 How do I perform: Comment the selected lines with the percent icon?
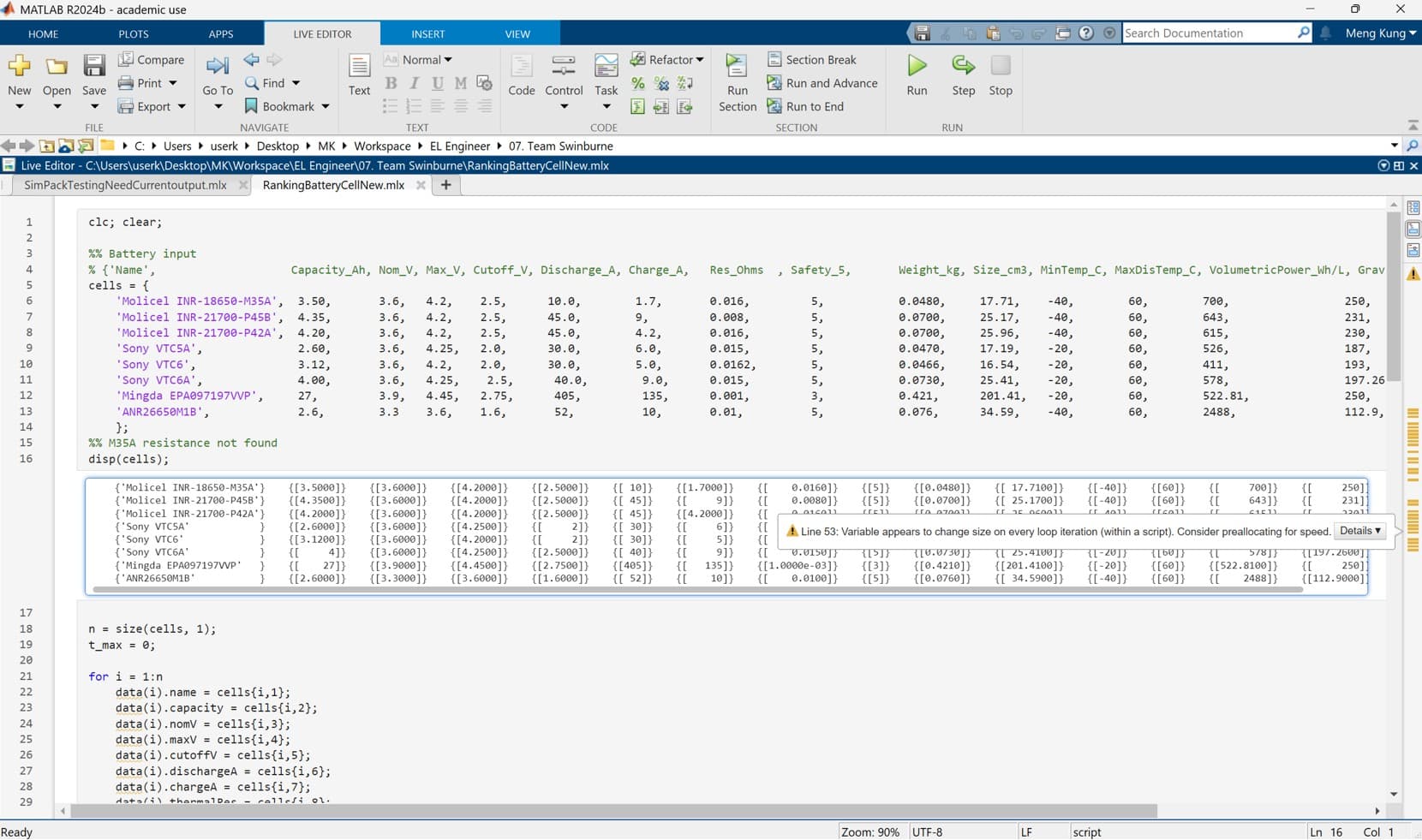tap(637, 83)
